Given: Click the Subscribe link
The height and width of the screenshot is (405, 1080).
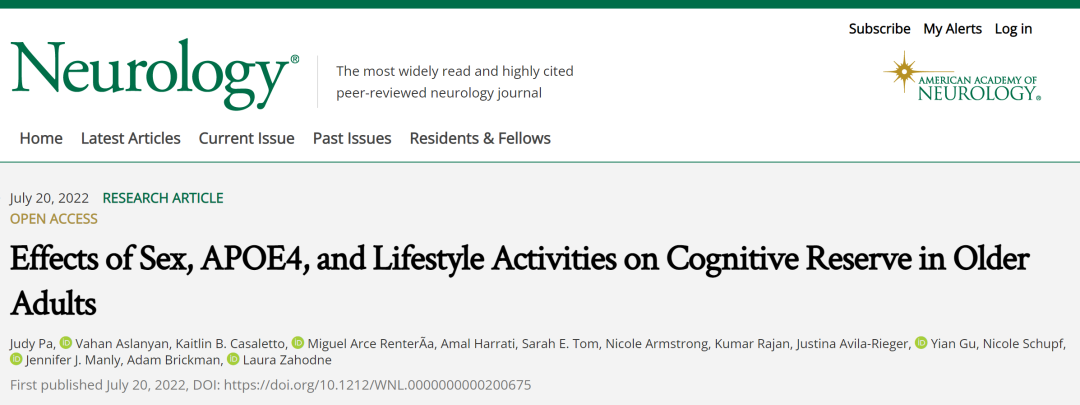Looking at the screenshot, I should pos(880,29).
